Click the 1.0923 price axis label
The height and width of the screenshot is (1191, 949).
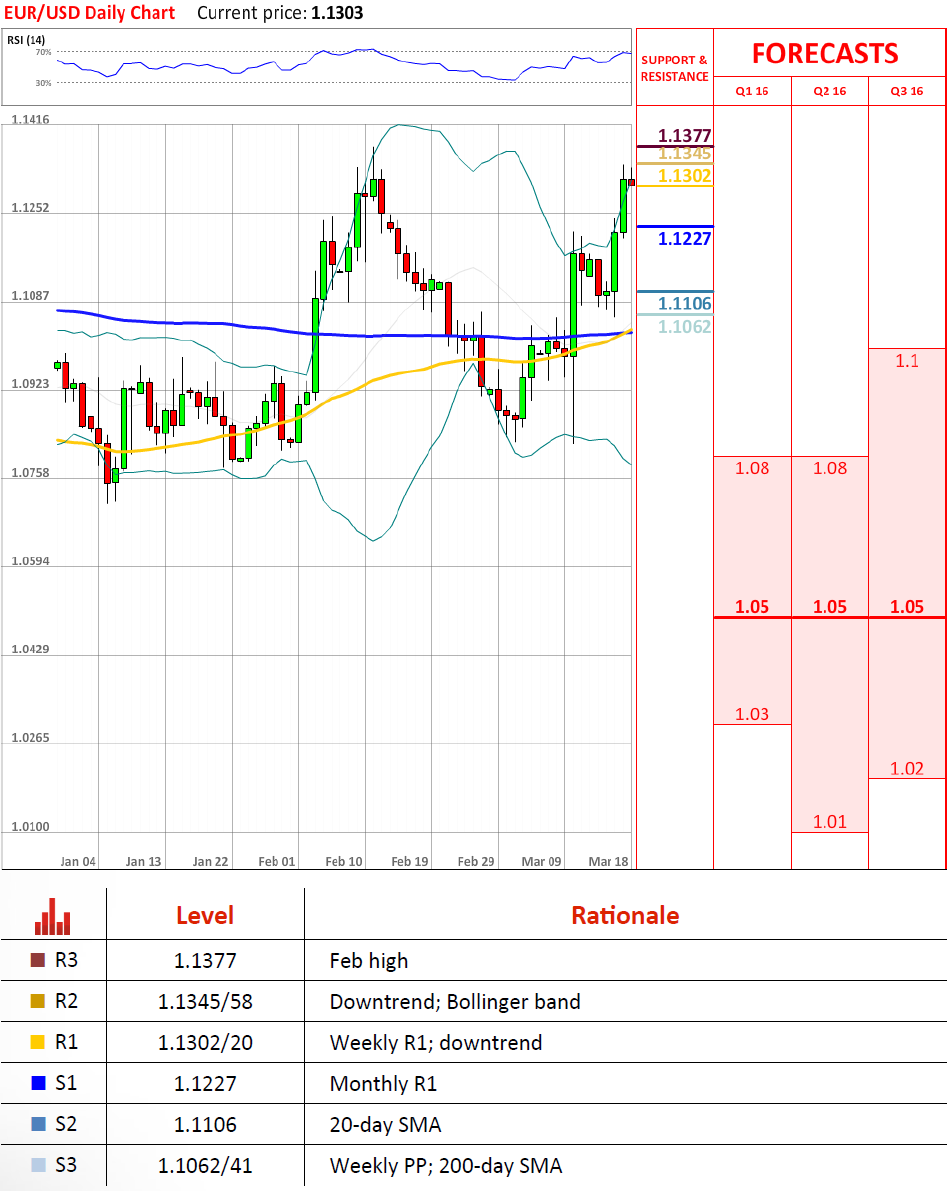point(30,384)
